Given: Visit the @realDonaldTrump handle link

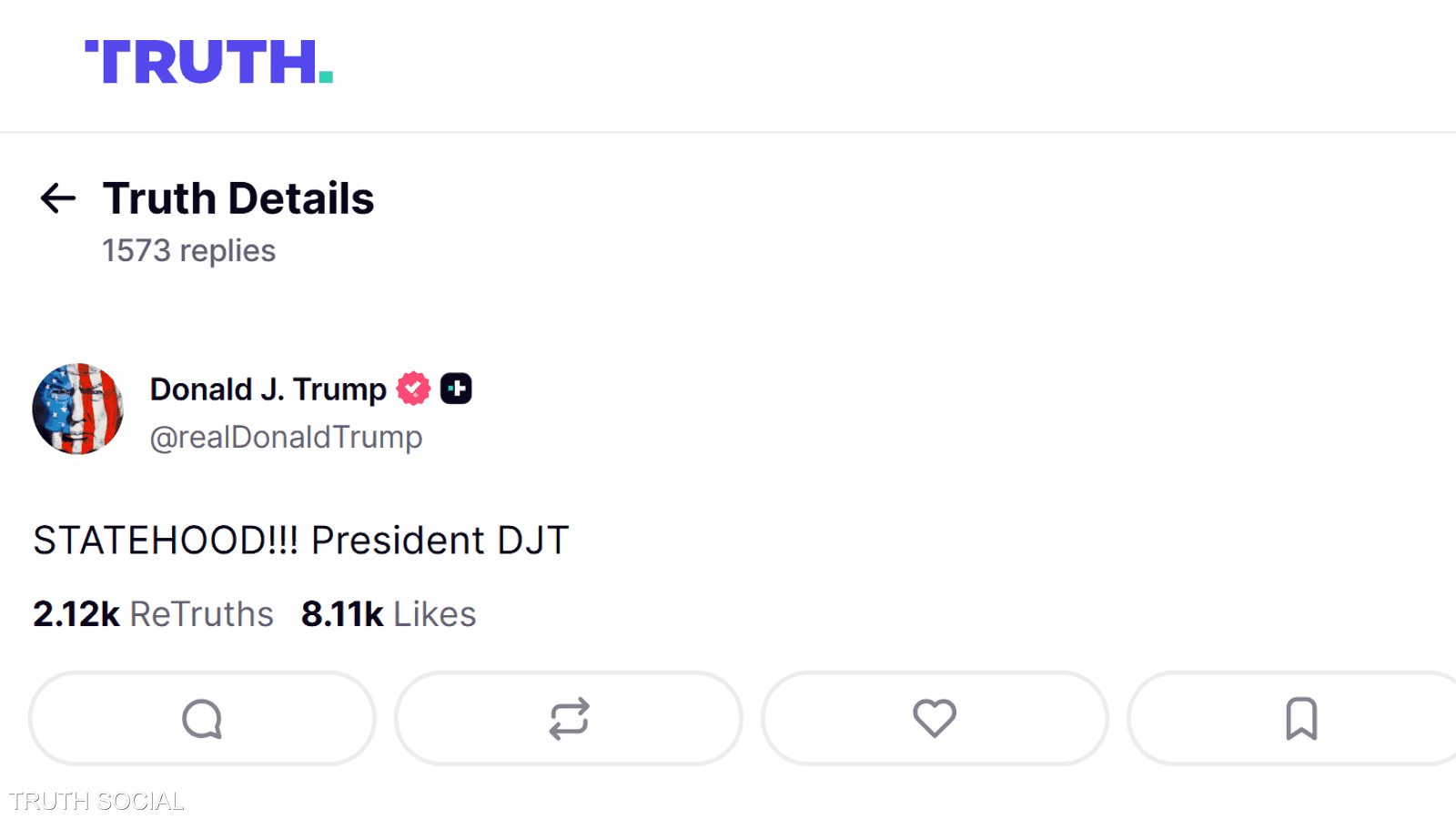Looking at the screenshot, I should point(286,438).
